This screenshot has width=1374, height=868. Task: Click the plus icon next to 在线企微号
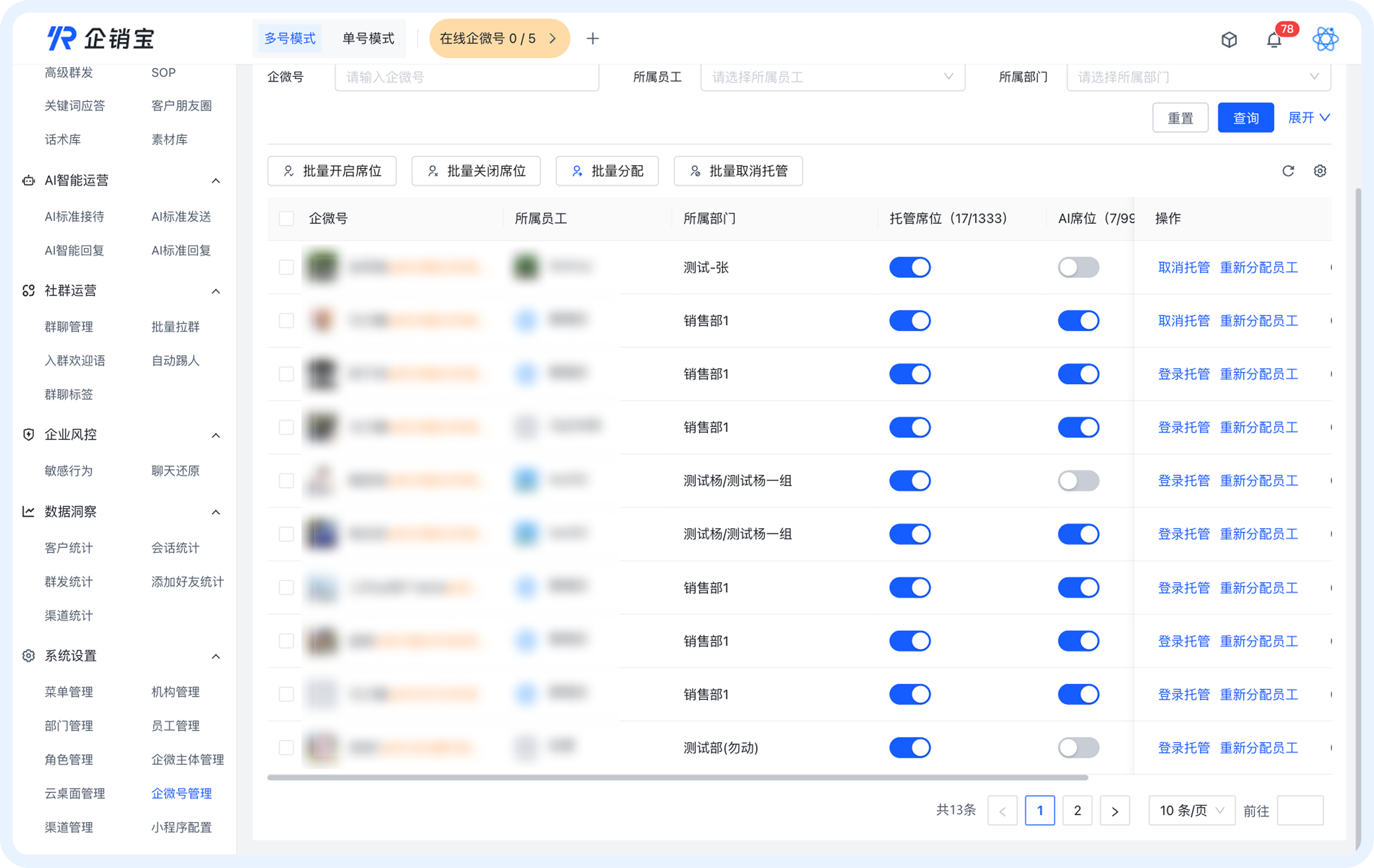(593, 38)
